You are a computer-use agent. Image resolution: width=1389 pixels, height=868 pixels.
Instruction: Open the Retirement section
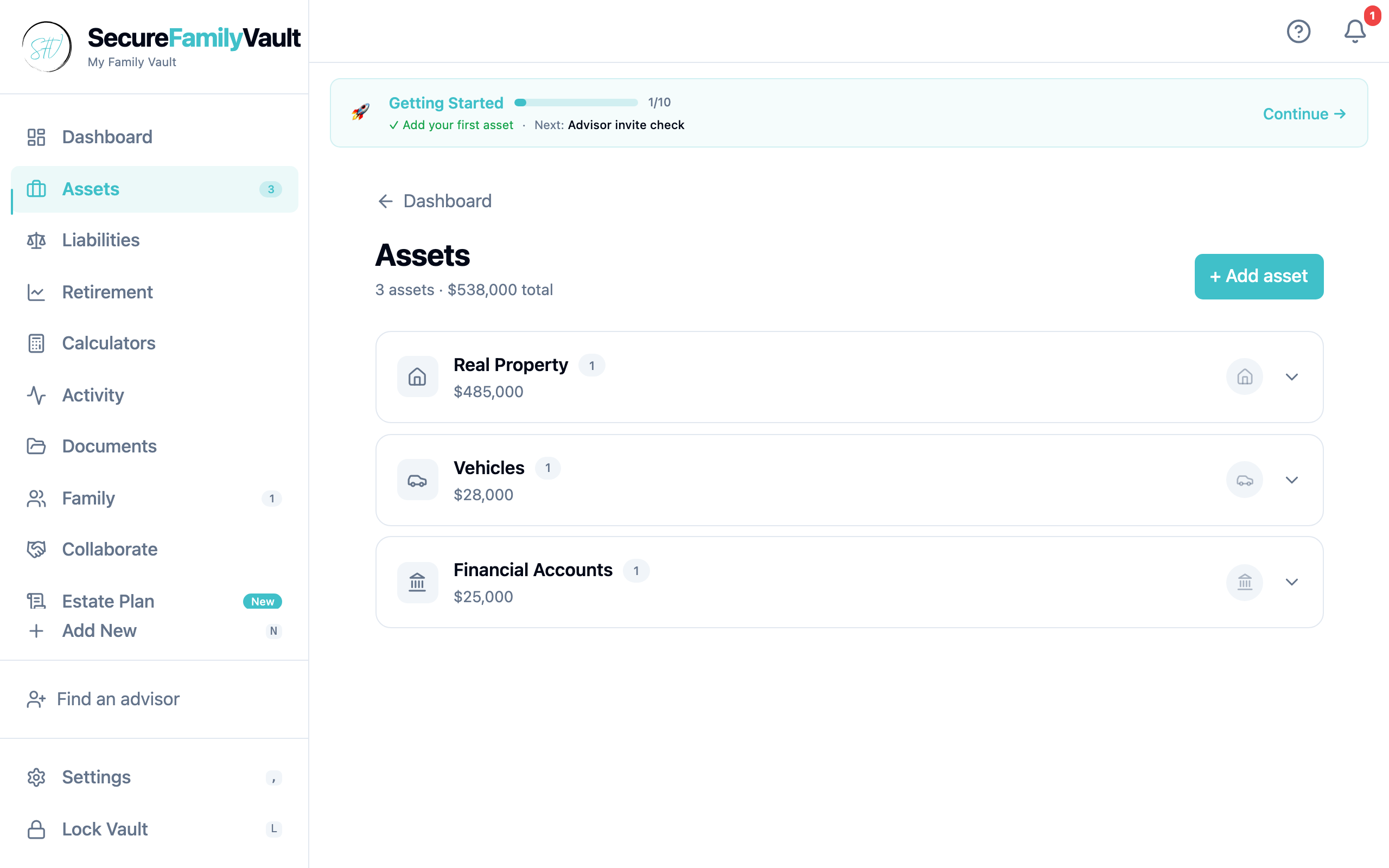click(x=155, y=292)
